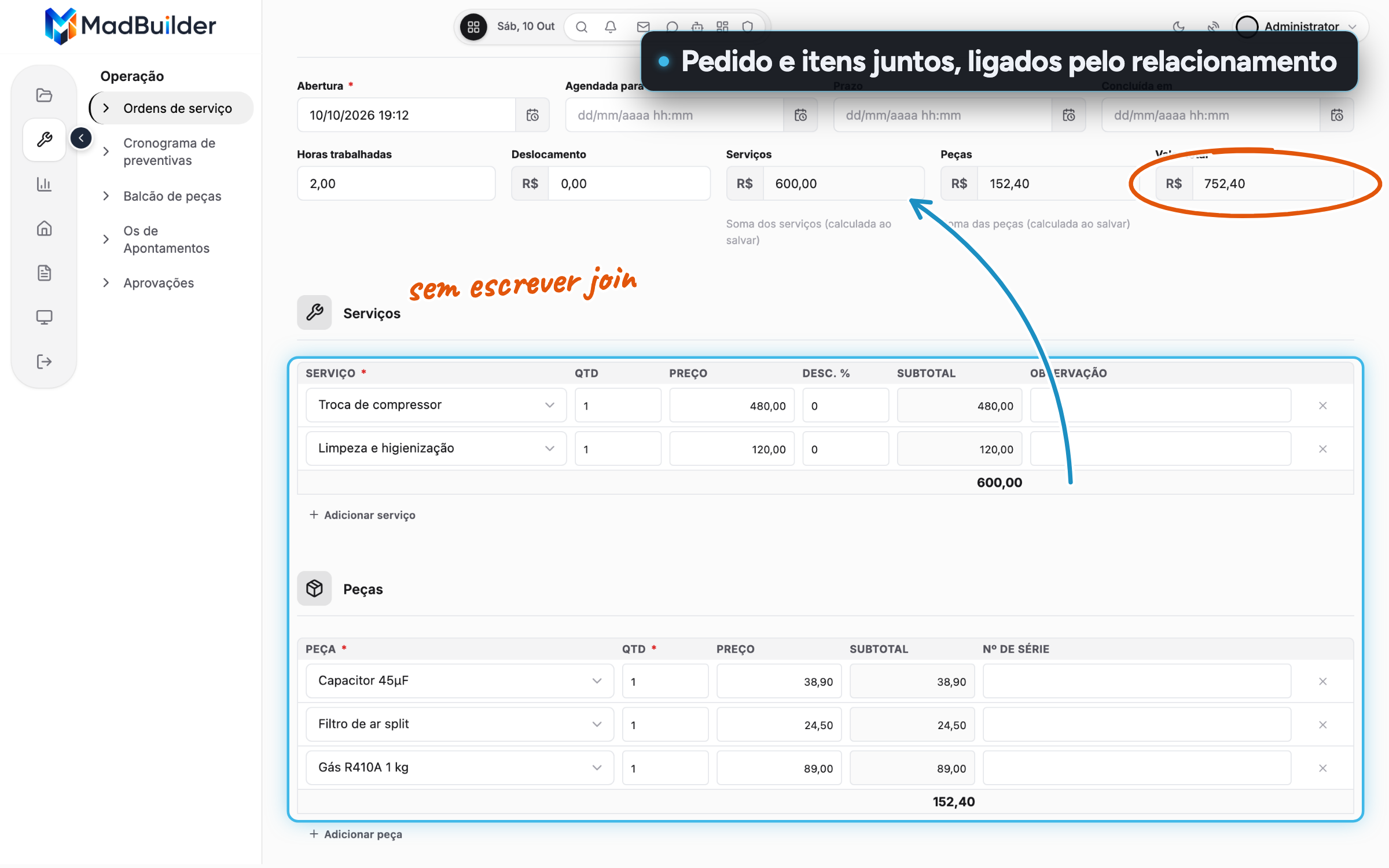This screenshot has height=868, width=1389.
Task: Click the services total 600,00 text
Action: 1000,483
